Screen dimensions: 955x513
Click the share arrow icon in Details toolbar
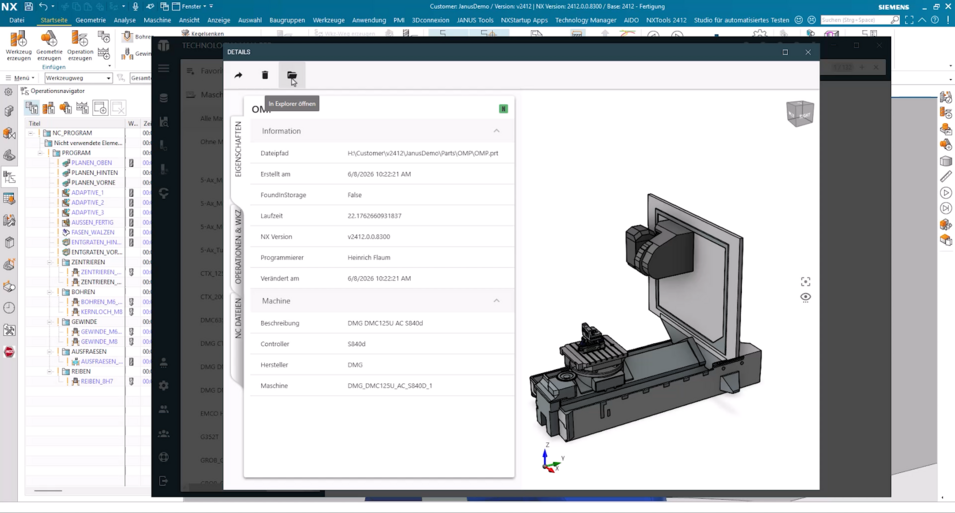click(x=238, y=75)
